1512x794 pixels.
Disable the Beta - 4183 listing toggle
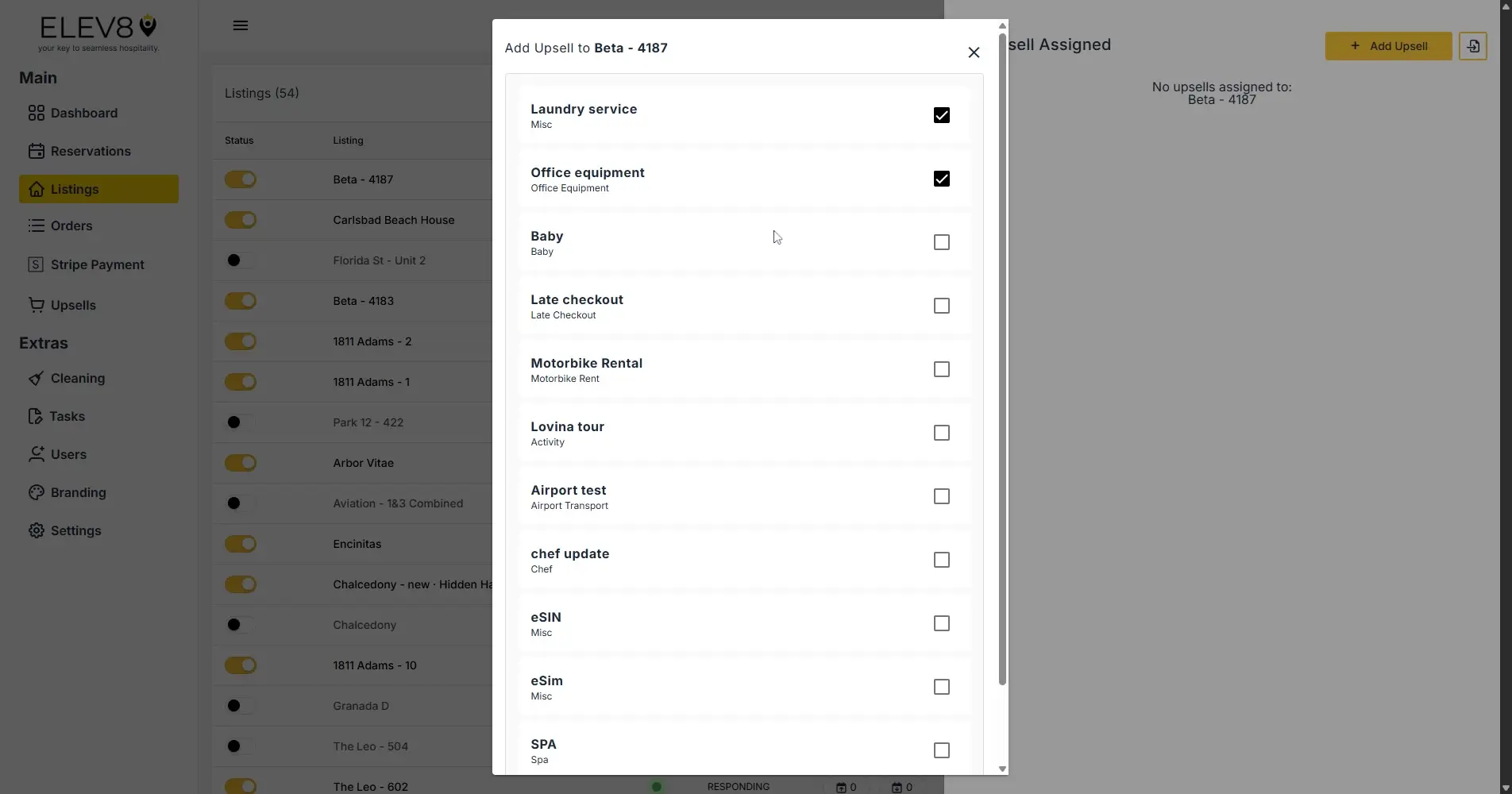241,300
